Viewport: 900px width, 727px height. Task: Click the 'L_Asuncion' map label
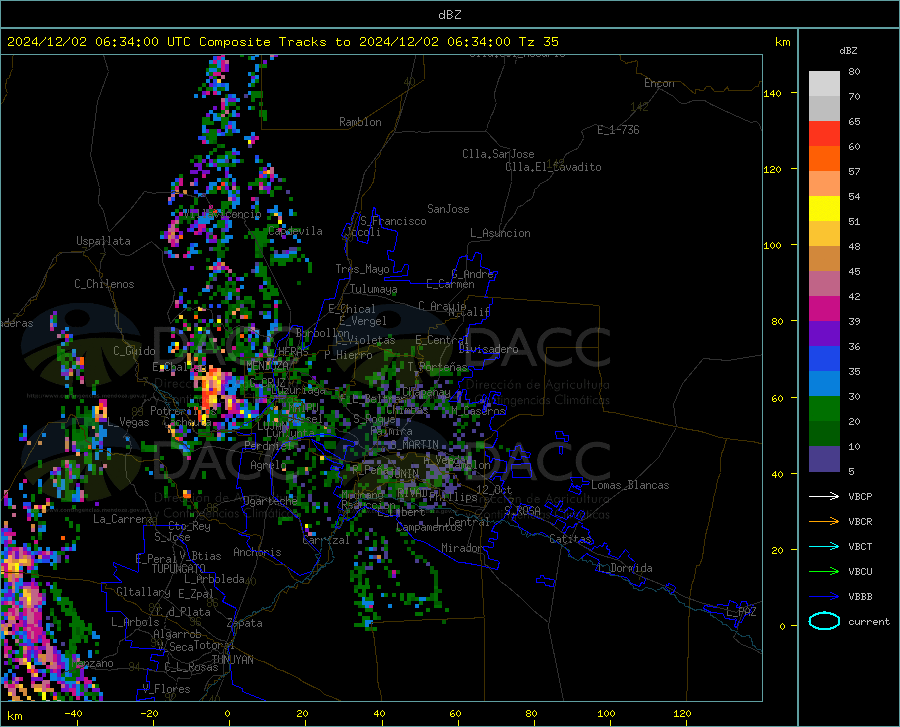(500, 233)
